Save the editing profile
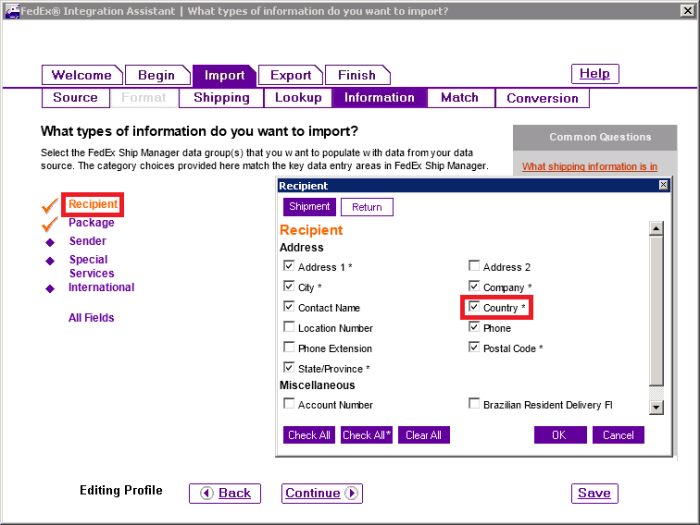This screenshot has height=525, width=700. [595, 493]
